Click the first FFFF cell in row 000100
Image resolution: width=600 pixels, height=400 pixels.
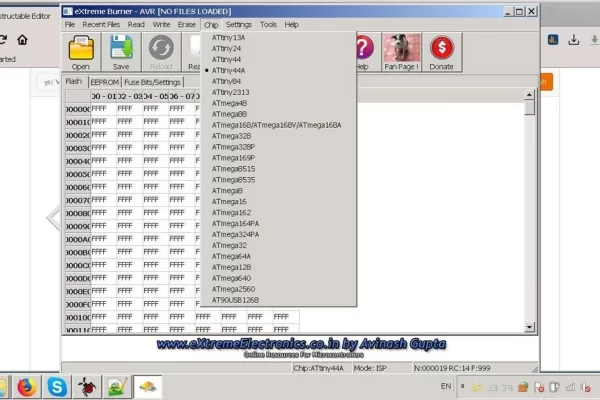(x=103, y=317)
